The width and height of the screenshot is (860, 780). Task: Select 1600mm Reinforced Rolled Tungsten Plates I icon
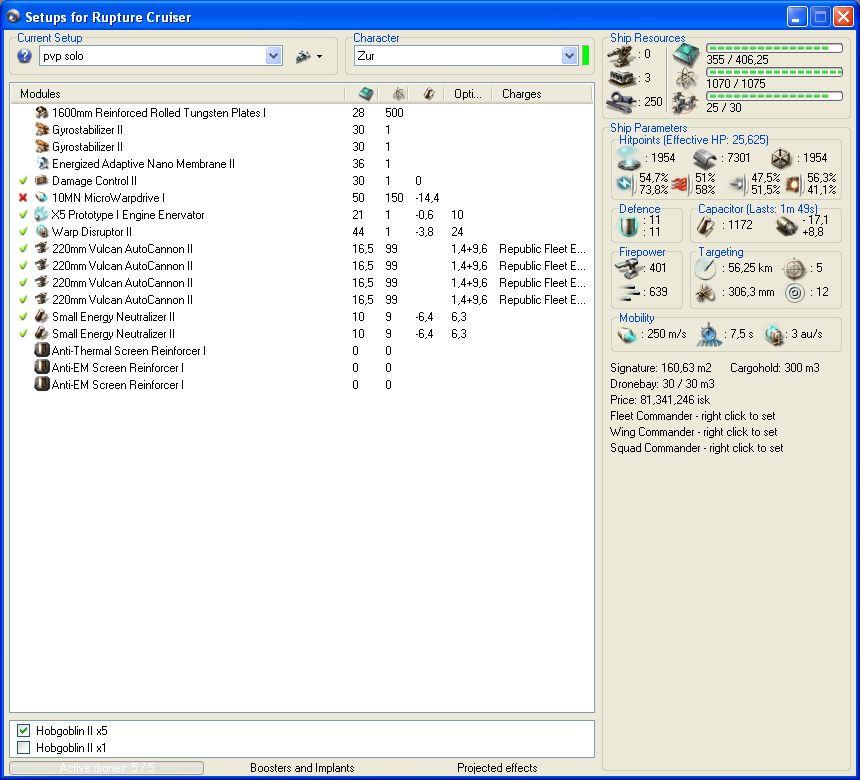[42, 112]
